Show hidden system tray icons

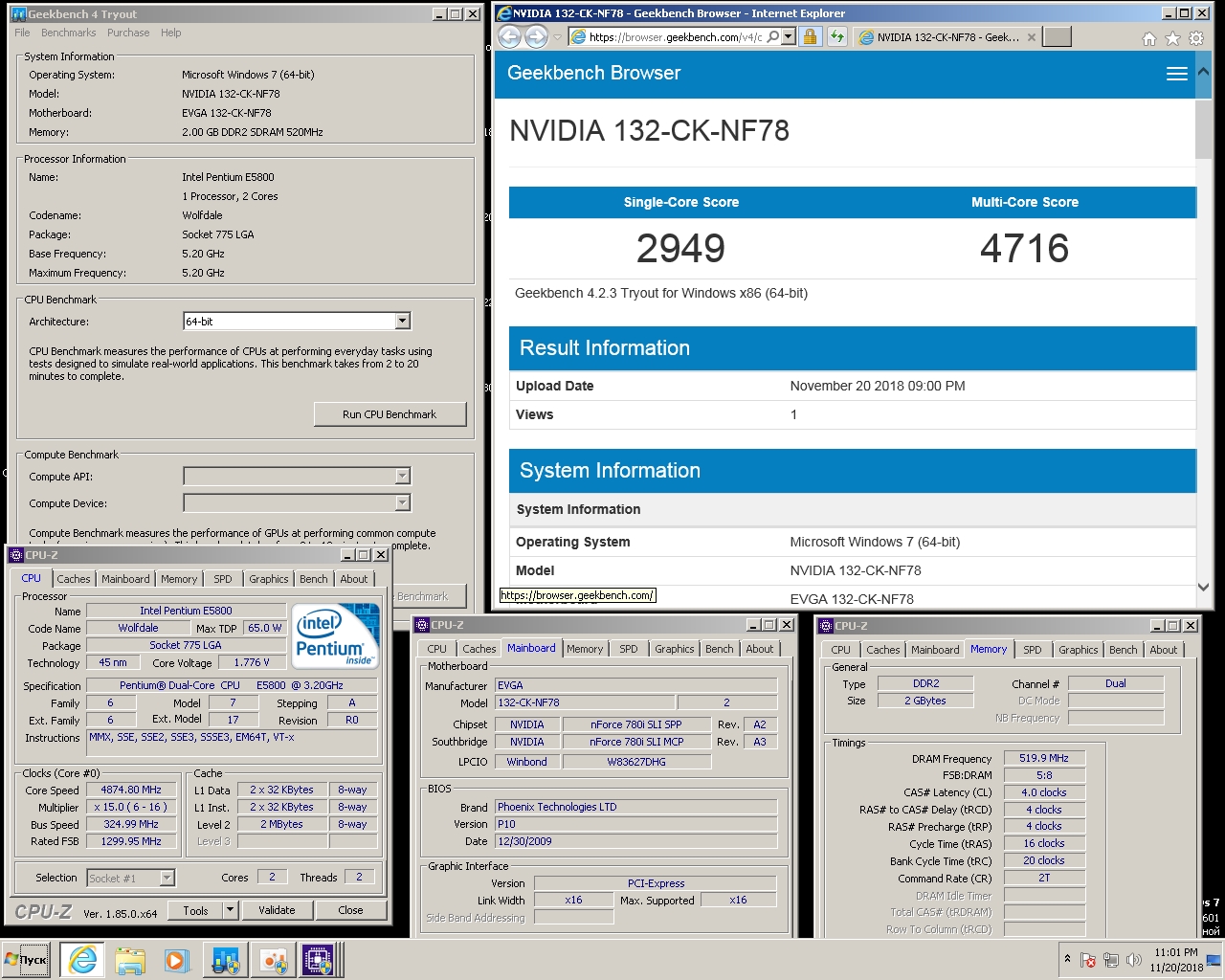point(1067,959)
